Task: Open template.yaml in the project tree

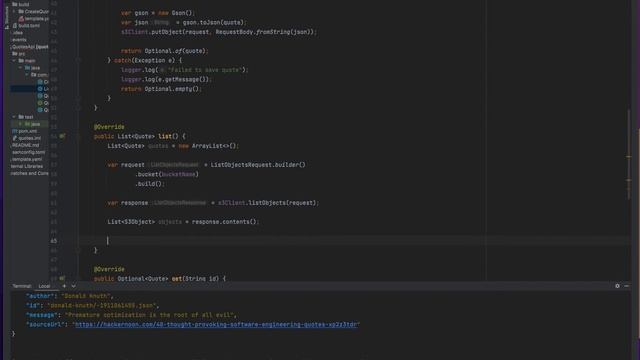Action: 27,159
